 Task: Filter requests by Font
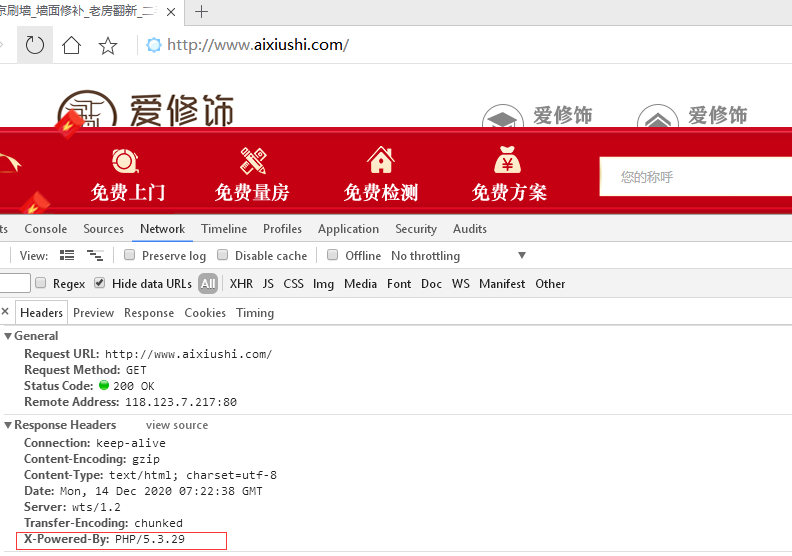pyautogui.click(x=399, y=284)
